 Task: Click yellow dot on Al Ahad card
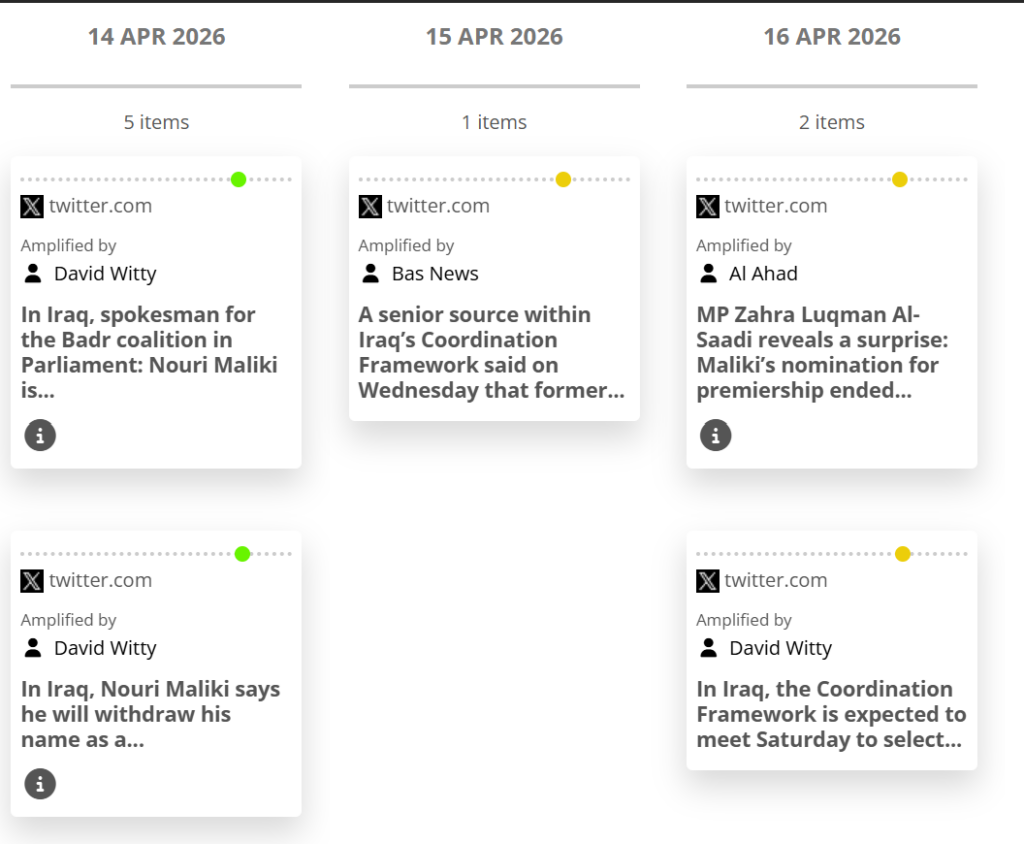(x=899, y=180)
